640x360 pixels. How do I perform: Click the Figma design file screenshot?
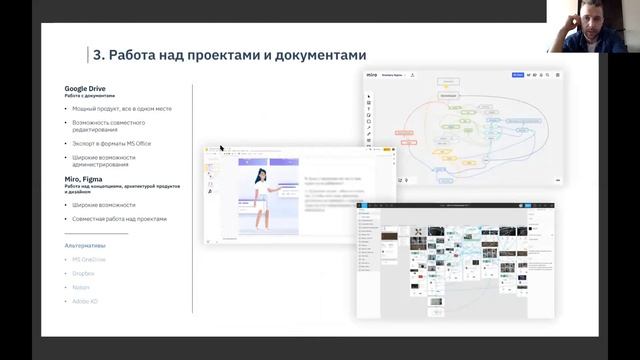[x=455, y=260]
